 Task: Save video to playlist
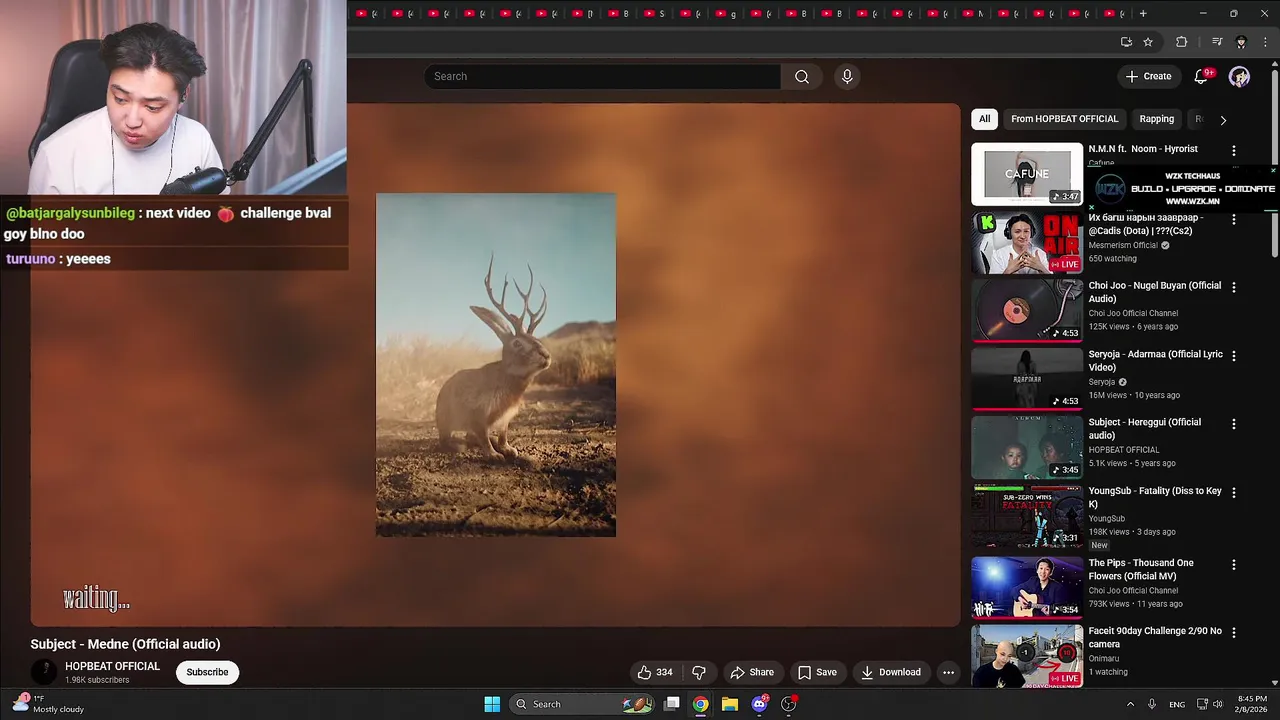817,672
